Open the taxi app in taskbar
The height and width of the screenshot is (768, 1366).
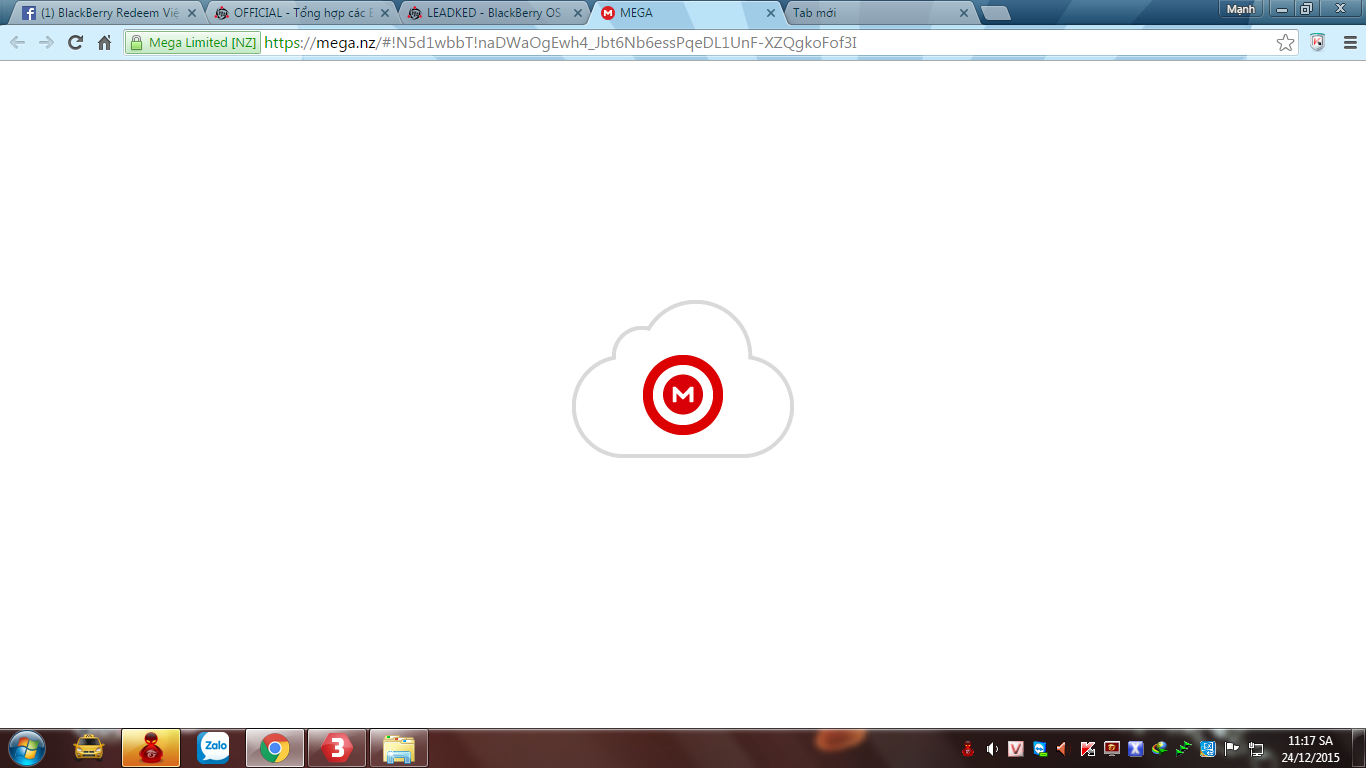point(90,748)
